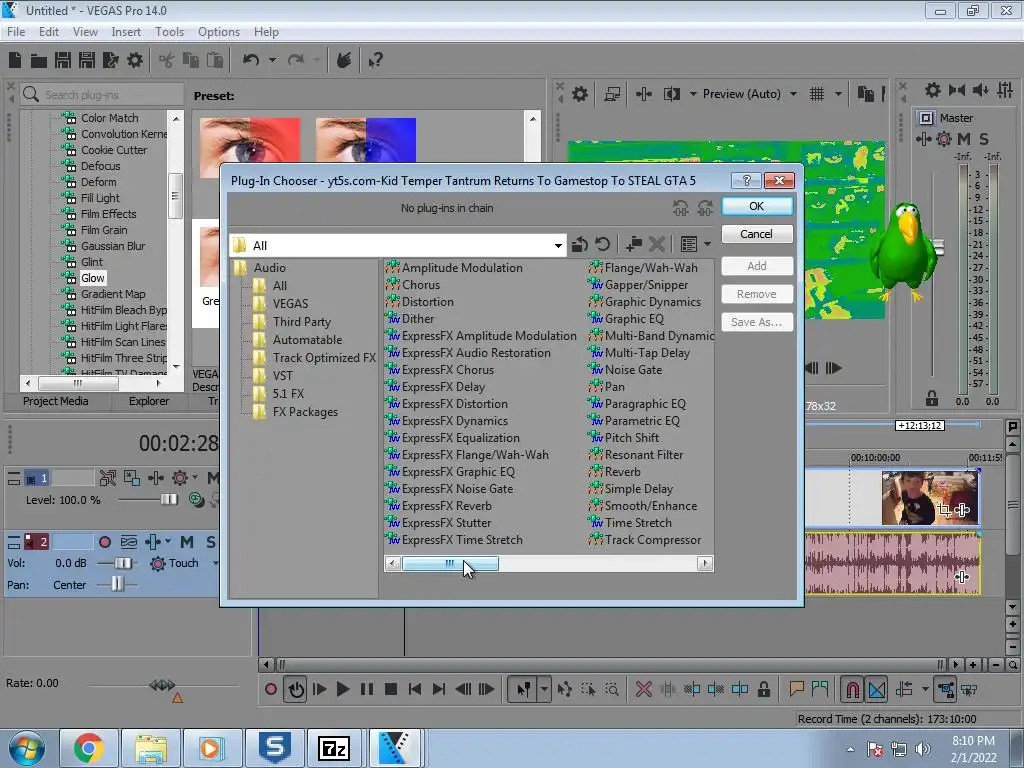Screen dimensions: 1024x768
Task: Open the Touch automation mode dropdown
Action: [215, 563]
